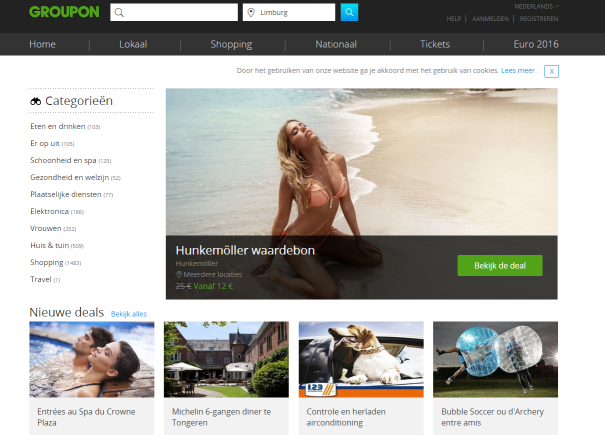Click the Registreren link

point(539,19)
